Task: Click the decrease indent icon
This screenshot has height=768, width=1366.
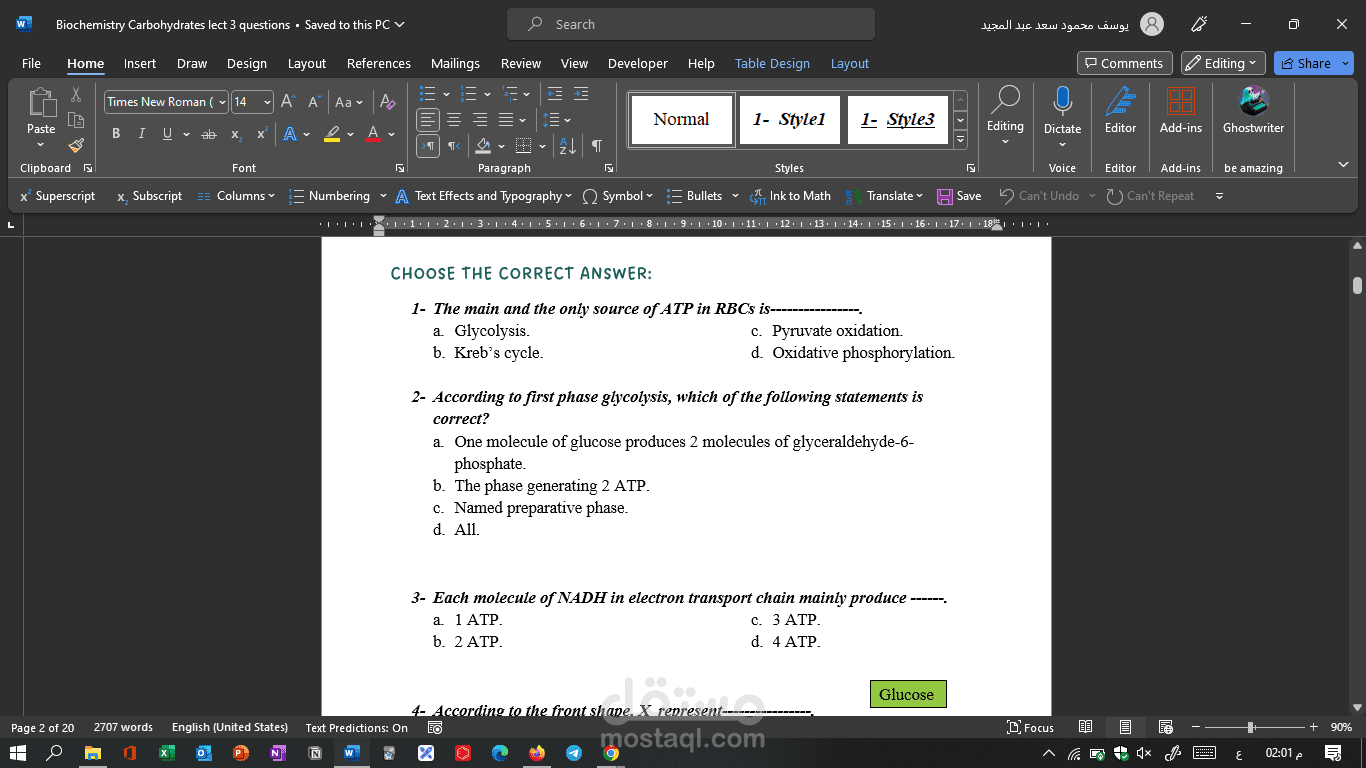Action: click(x=555, y=94)
